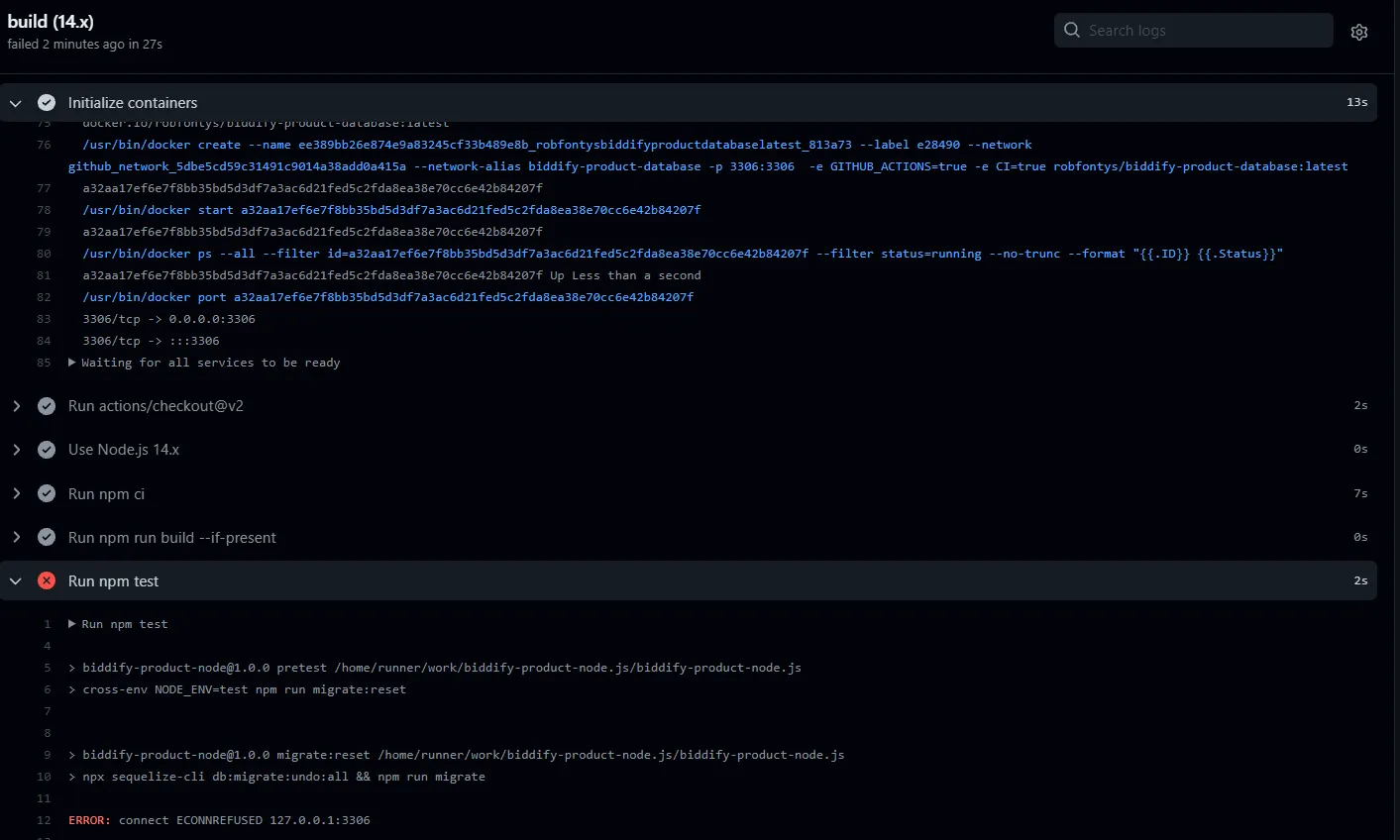Collapse the Initialize containers step chevron

[16, 103]
